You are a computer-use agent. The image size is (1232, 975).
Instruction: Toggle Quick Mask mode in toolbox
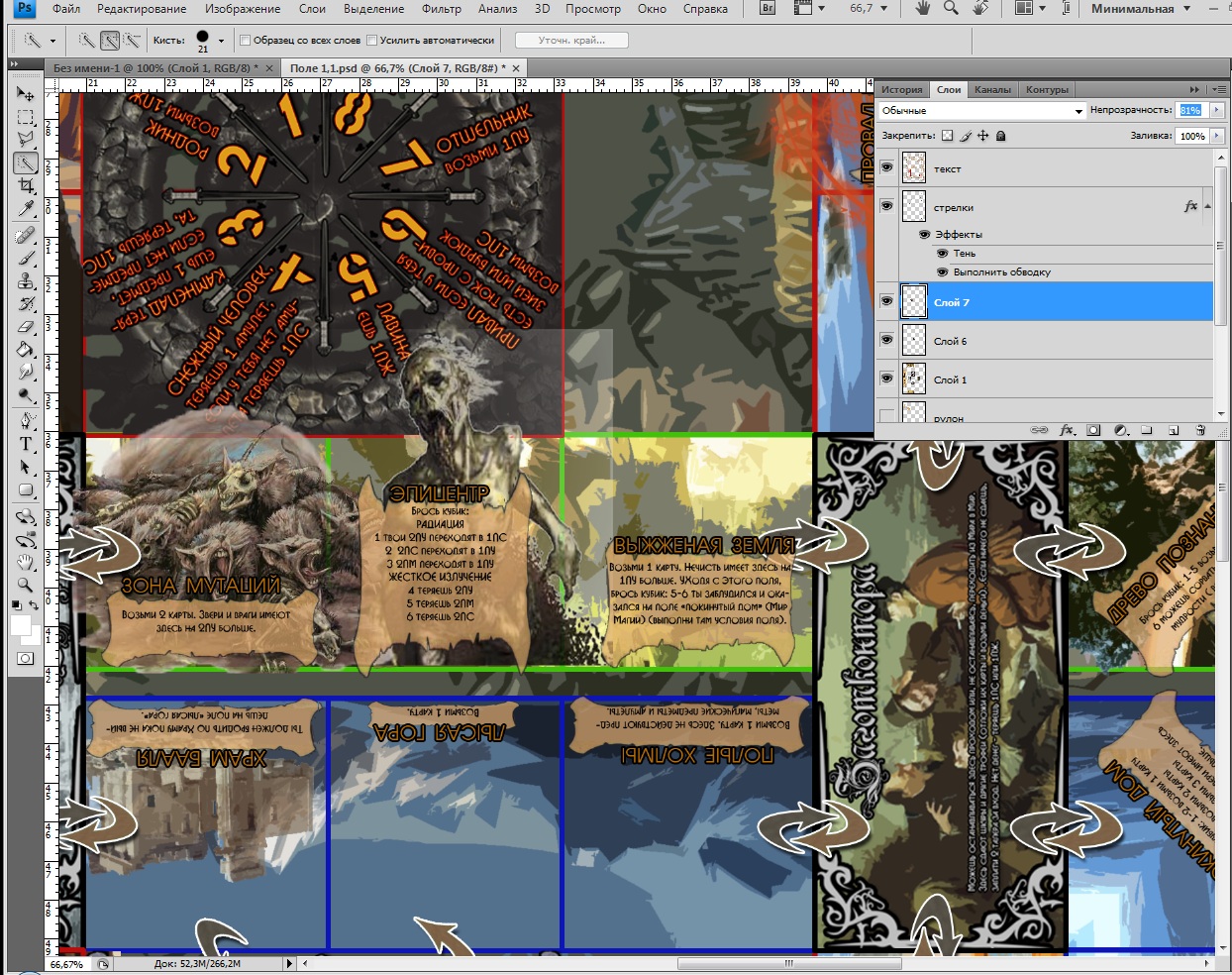26,658
